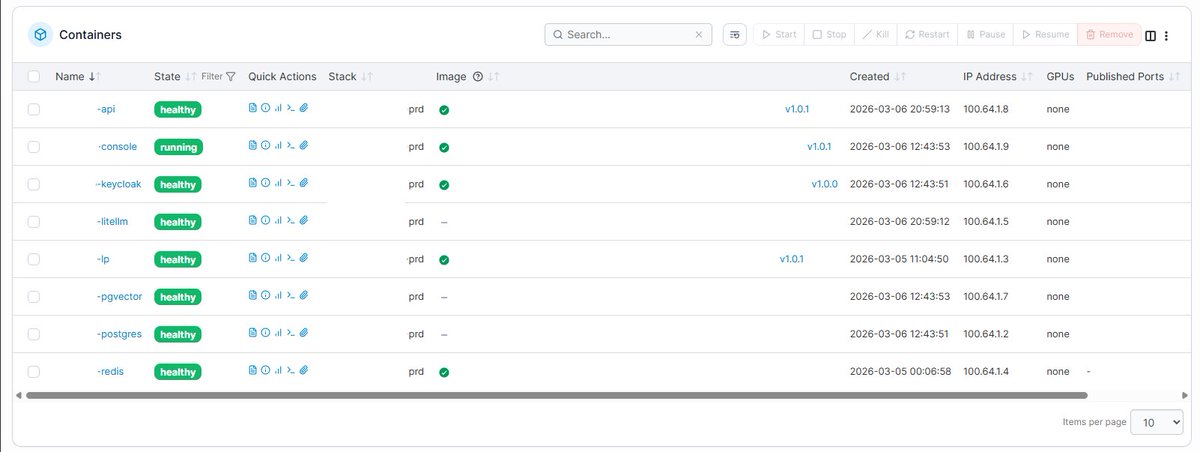Sort the table by the Stack column
Image resolution: width=1200 pixels, height=452 pixels.
351,76
